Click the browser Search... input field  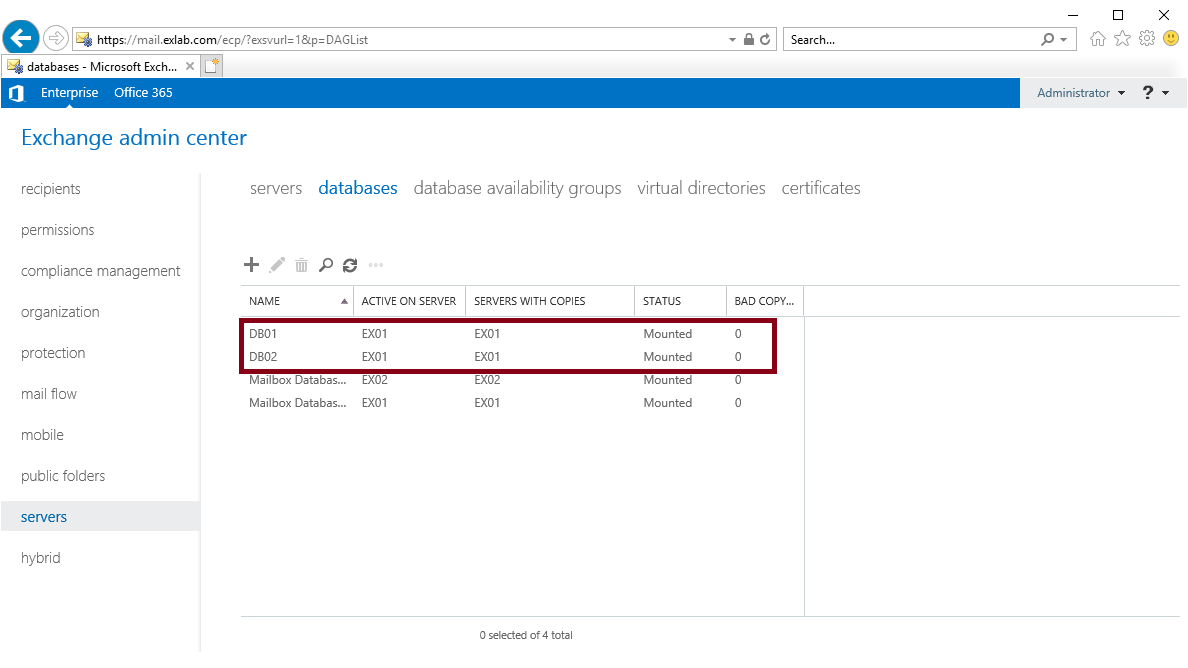[x=909, y=39]
